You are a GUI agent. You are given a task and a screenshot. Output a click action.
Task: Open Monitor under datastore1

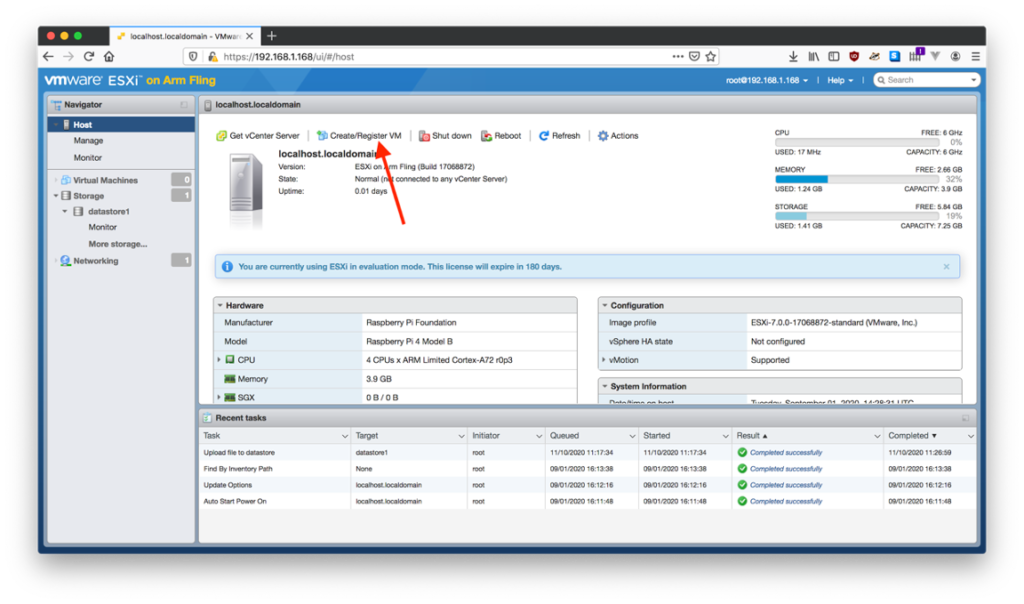(103, 227)
